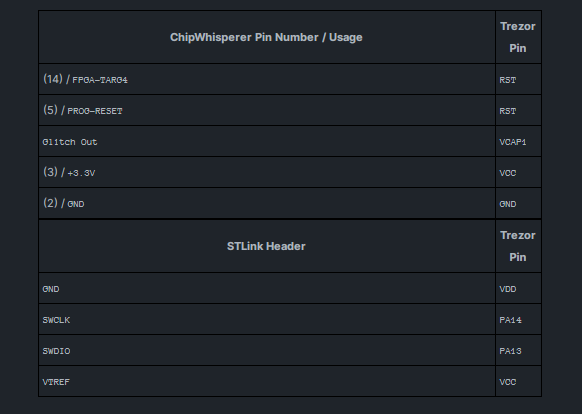Select the Glitch Out cell
Viewport: 582px width, 414px height.
(x=267, y=141)
